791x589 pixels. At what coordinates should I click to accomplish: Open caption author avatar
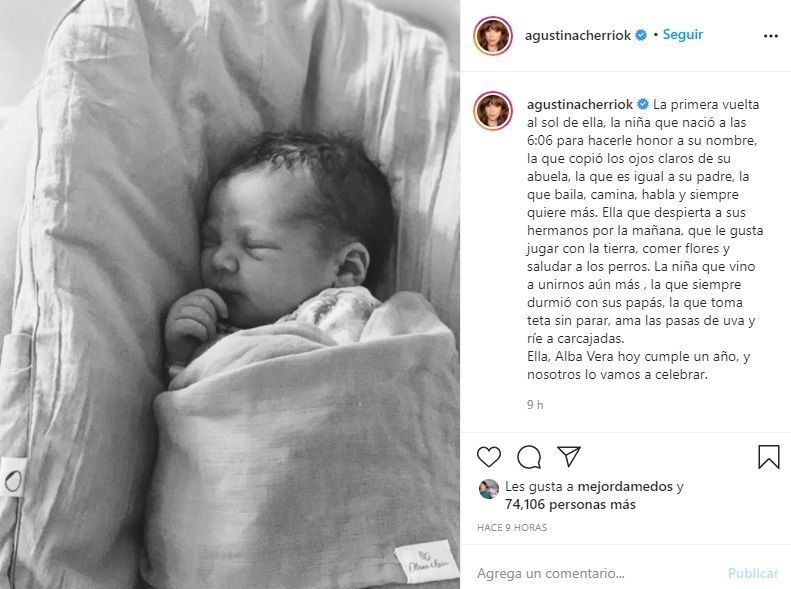[x=493, y=111]
